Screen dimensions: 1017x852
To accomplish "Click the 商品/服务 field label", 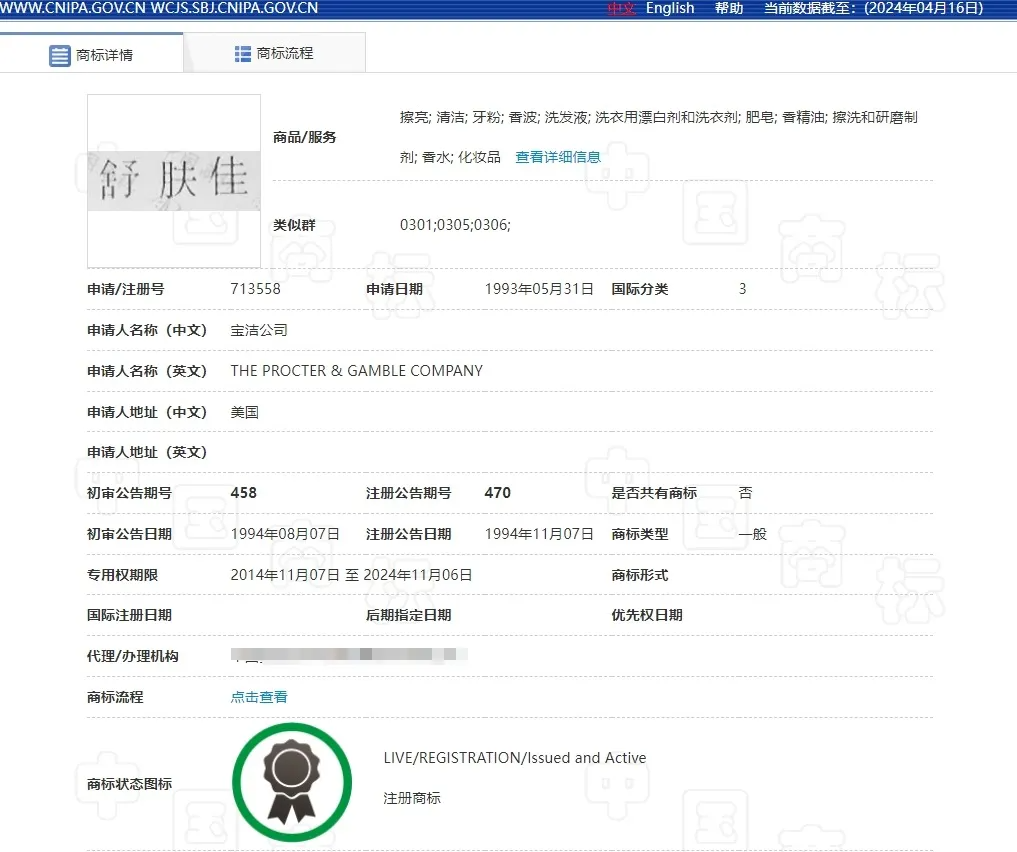I will [x=305, y=137].
